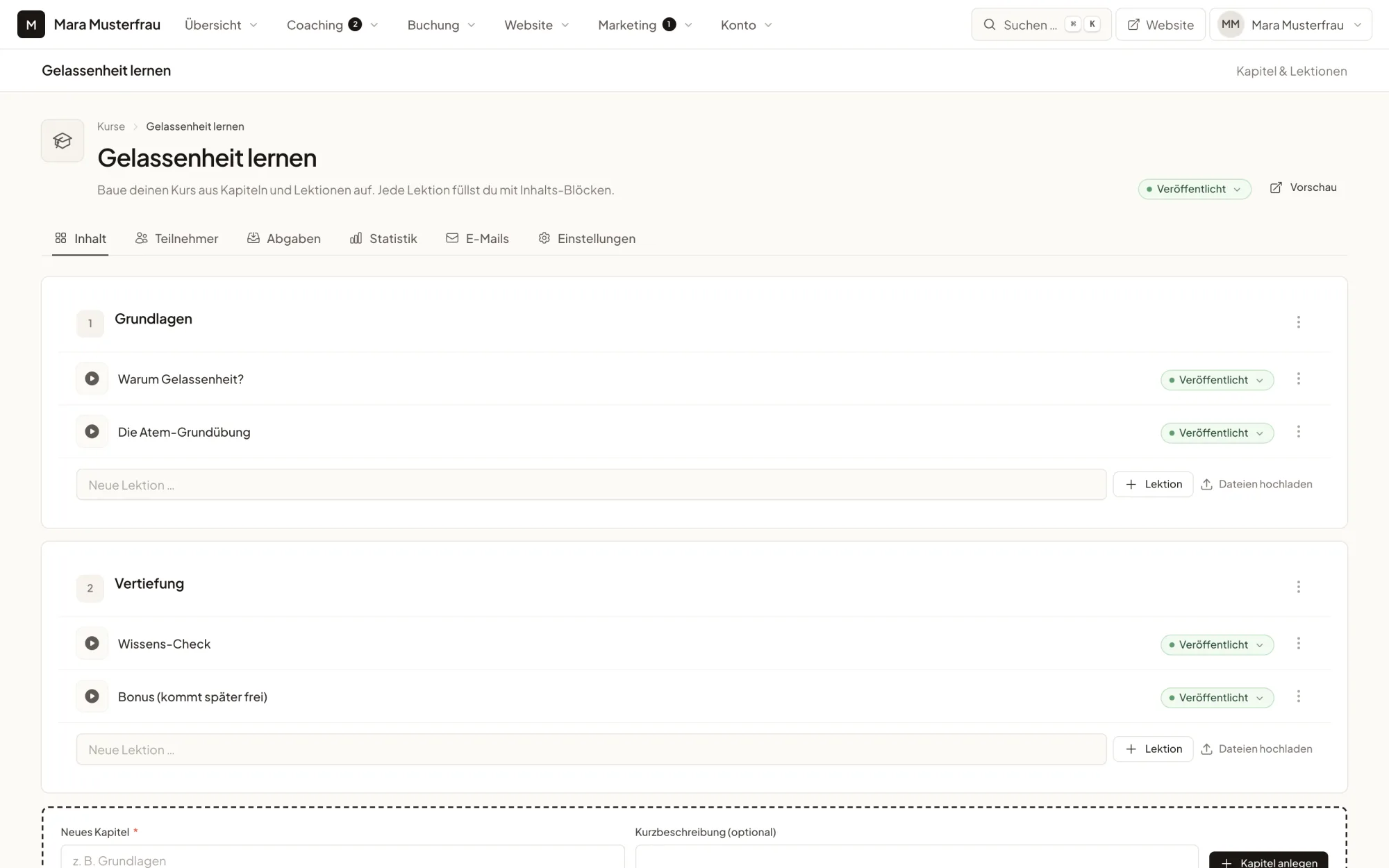Viewport: 1389px width, 868px height.
Task: Click the Grundlagen chapter title
Action: coord(153,319)
